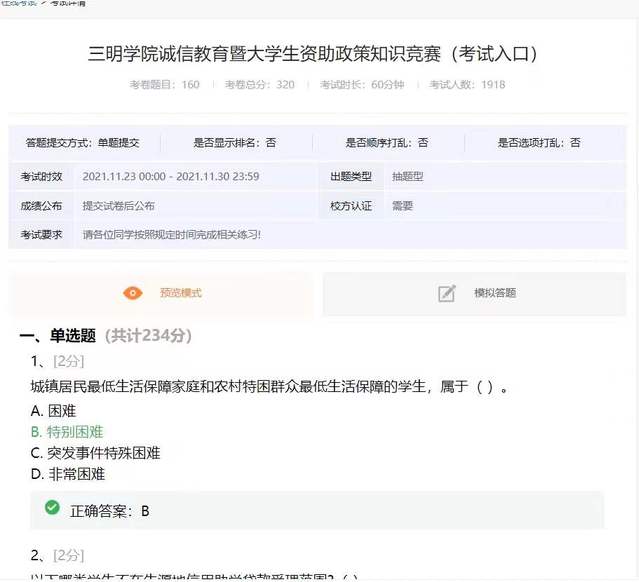
Task: Pick answer option D. 非常困难
Action: [x=67, y=474]
